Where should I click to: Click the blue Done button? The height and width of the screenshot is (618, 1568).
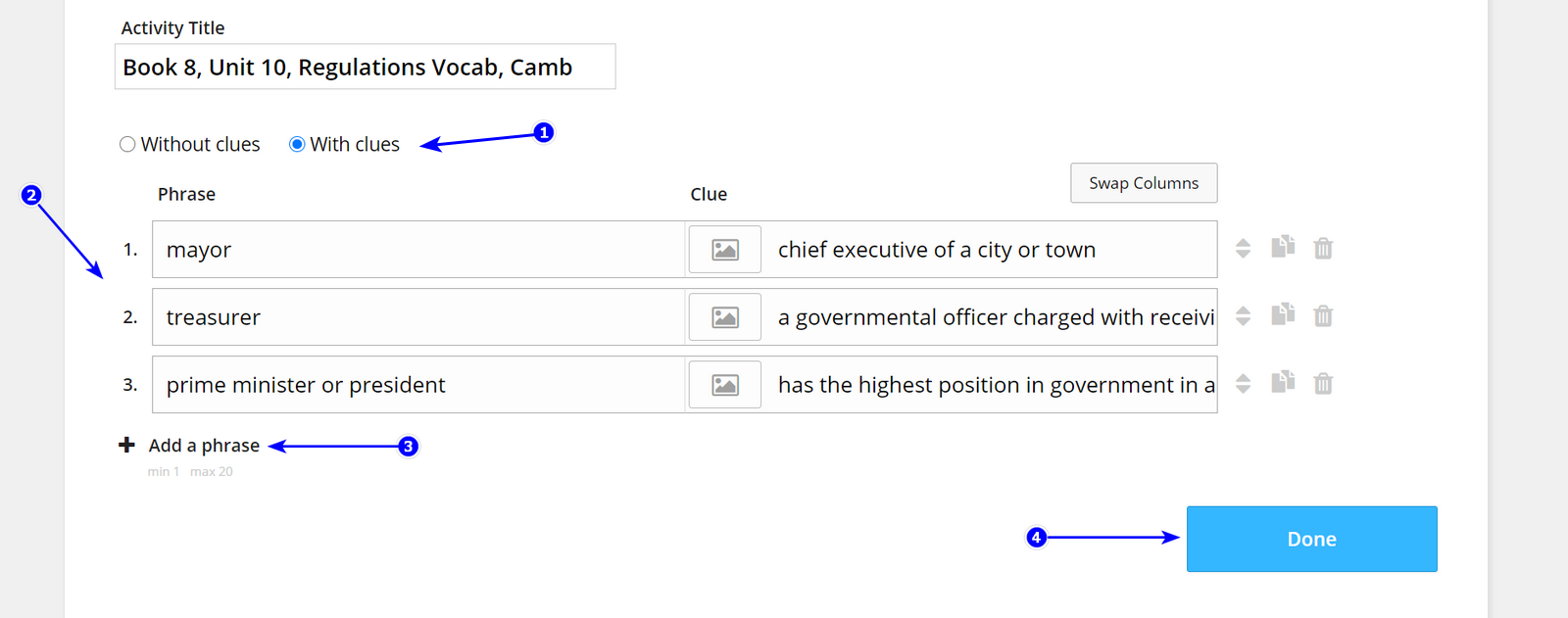tap(1311, 539)
